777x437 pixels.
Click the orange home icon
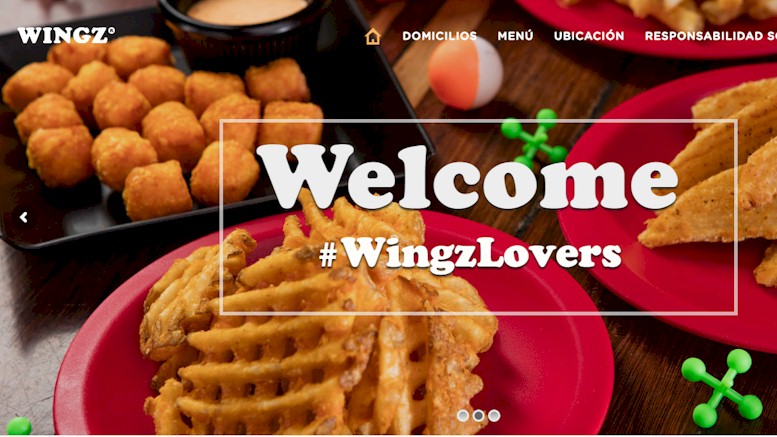[x=373, y=36]
